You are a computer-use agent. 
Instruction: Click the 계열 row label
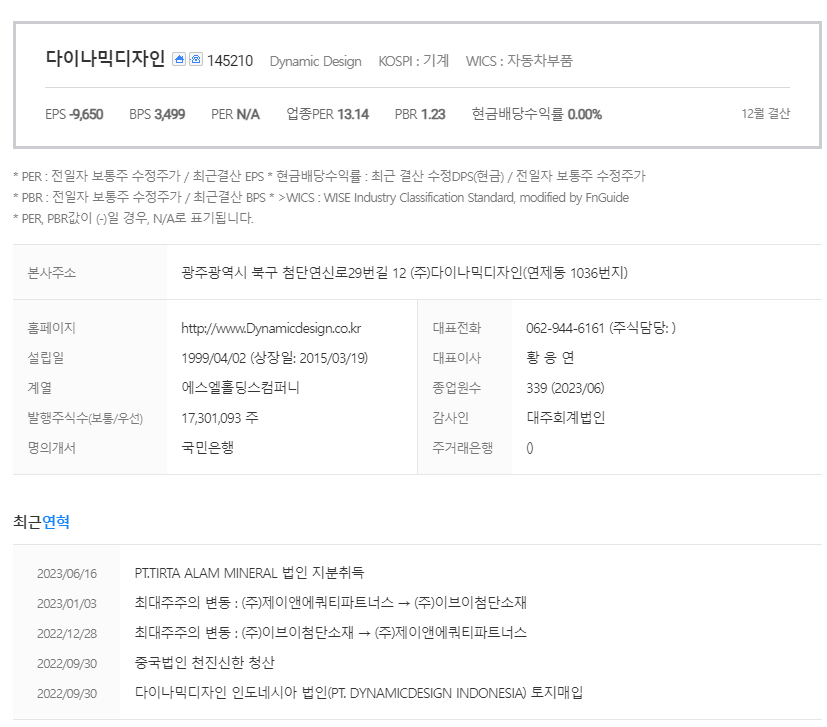[x=40, y=388]
